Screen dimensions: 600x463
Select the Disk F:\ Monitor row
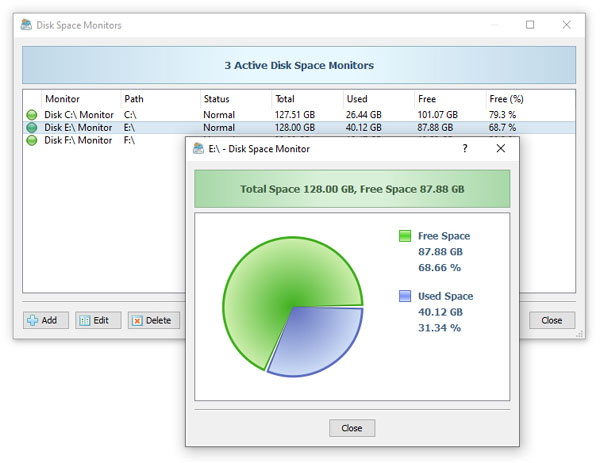104,140
